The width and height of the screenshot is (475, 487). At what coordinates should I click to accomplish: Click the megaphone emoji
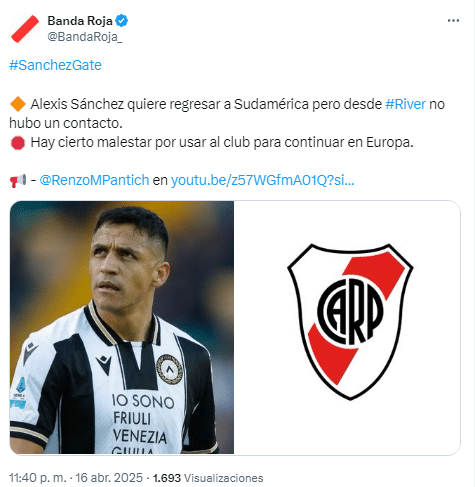pyautogui.click(x=18, y=181)
